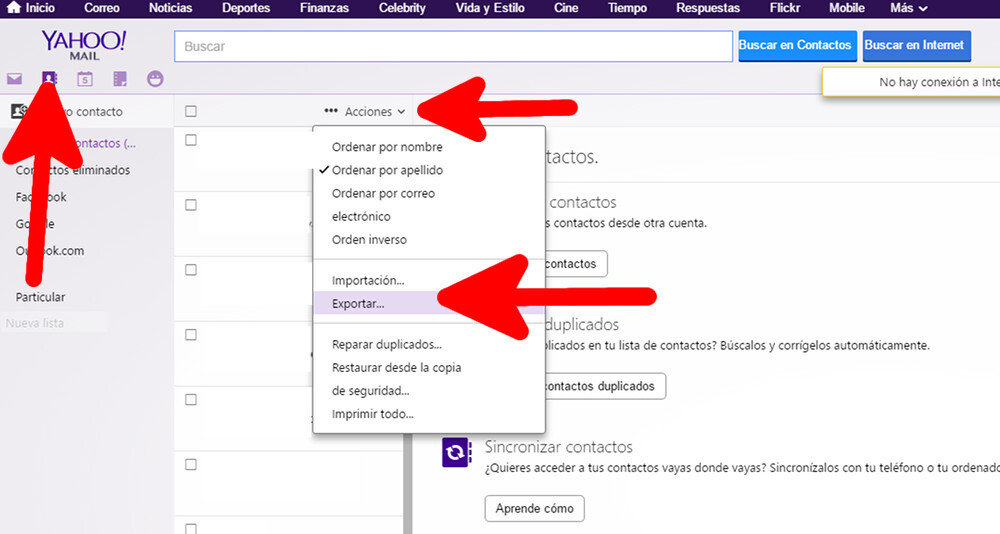Viewport: 1000px width, 534px height.
Task: Check the third contact row checkbox
Action: [x=191, y=270]
